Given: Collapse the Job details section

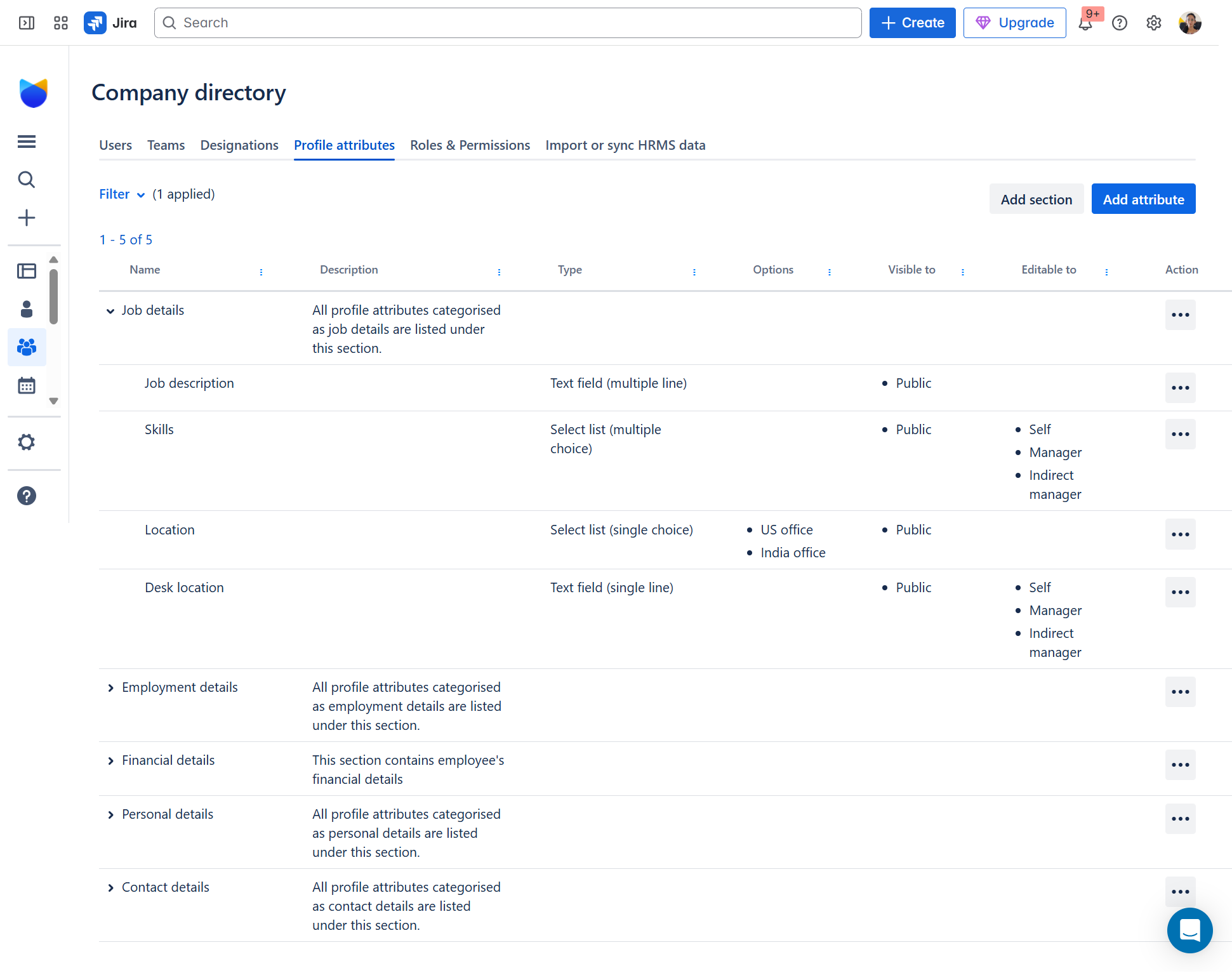Looking at the screenshot, I should click(x=110, y=311).
